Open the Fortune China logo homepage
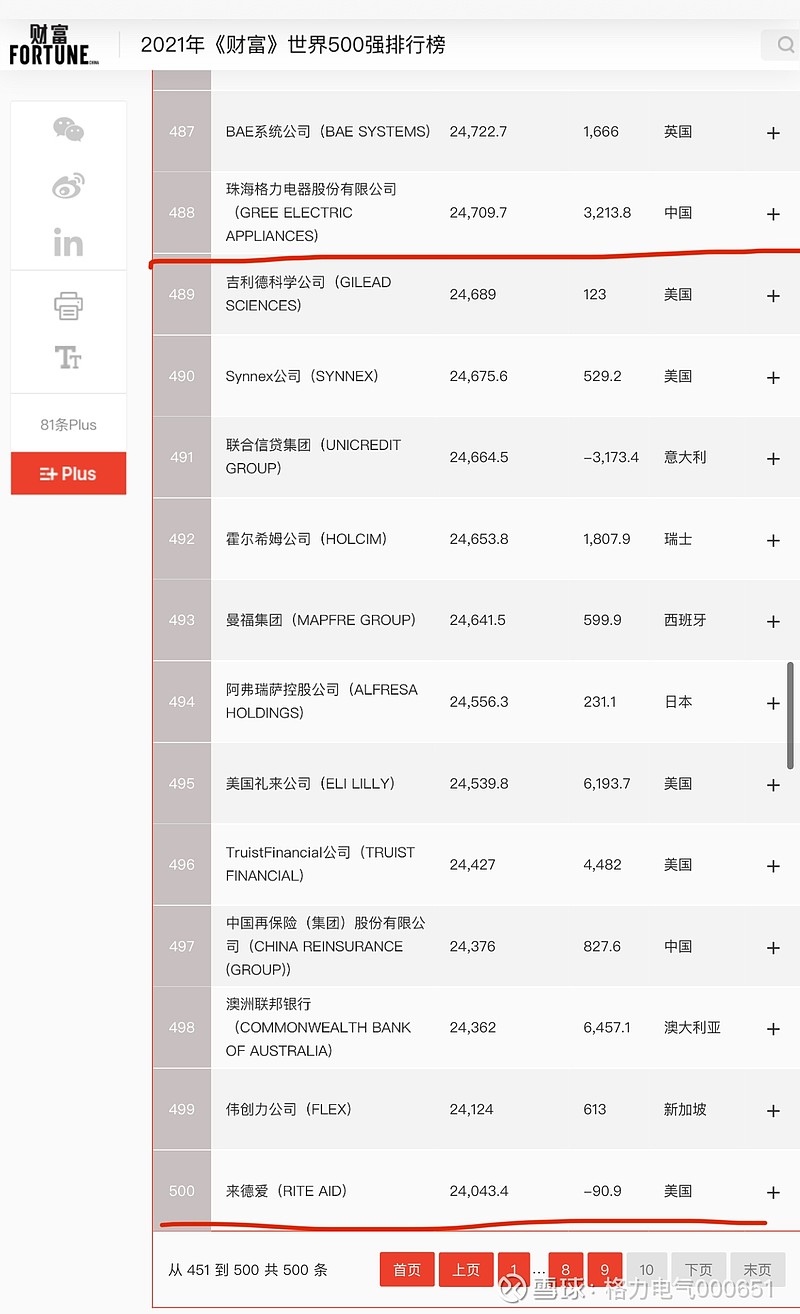 pos(54,45)
